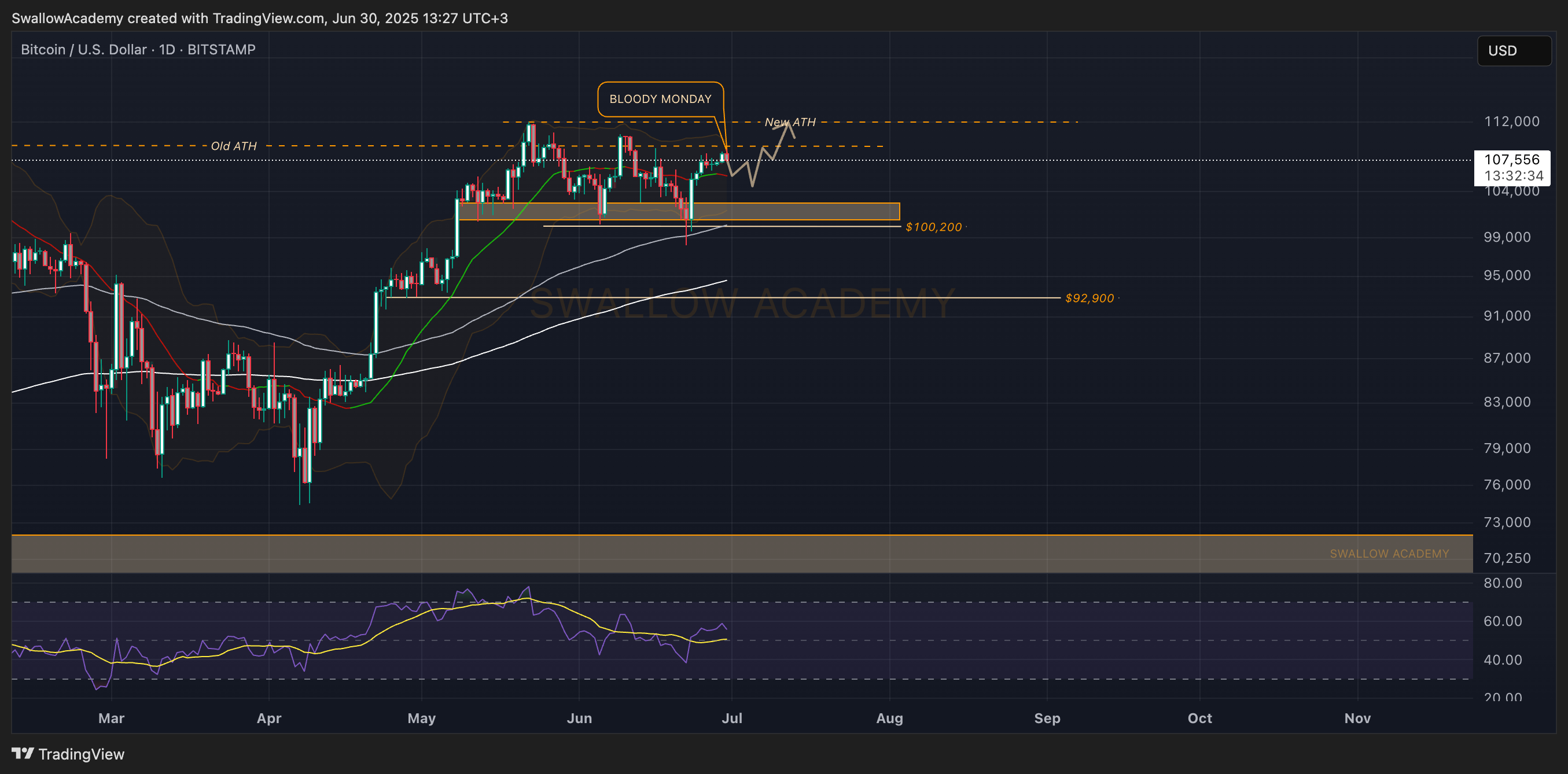Click the Apr label on time axis
The image size is (1568, 774).
(268, 718)
